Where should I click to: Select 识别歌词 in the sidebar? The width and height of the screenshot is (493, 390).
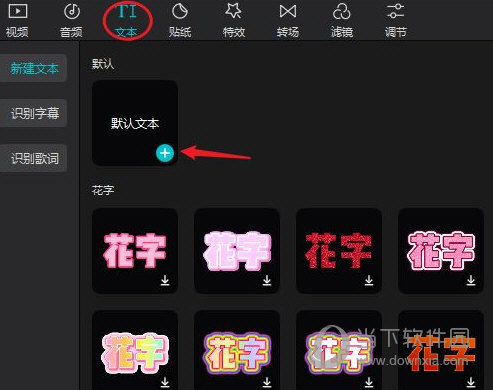(x=33, y=158)
